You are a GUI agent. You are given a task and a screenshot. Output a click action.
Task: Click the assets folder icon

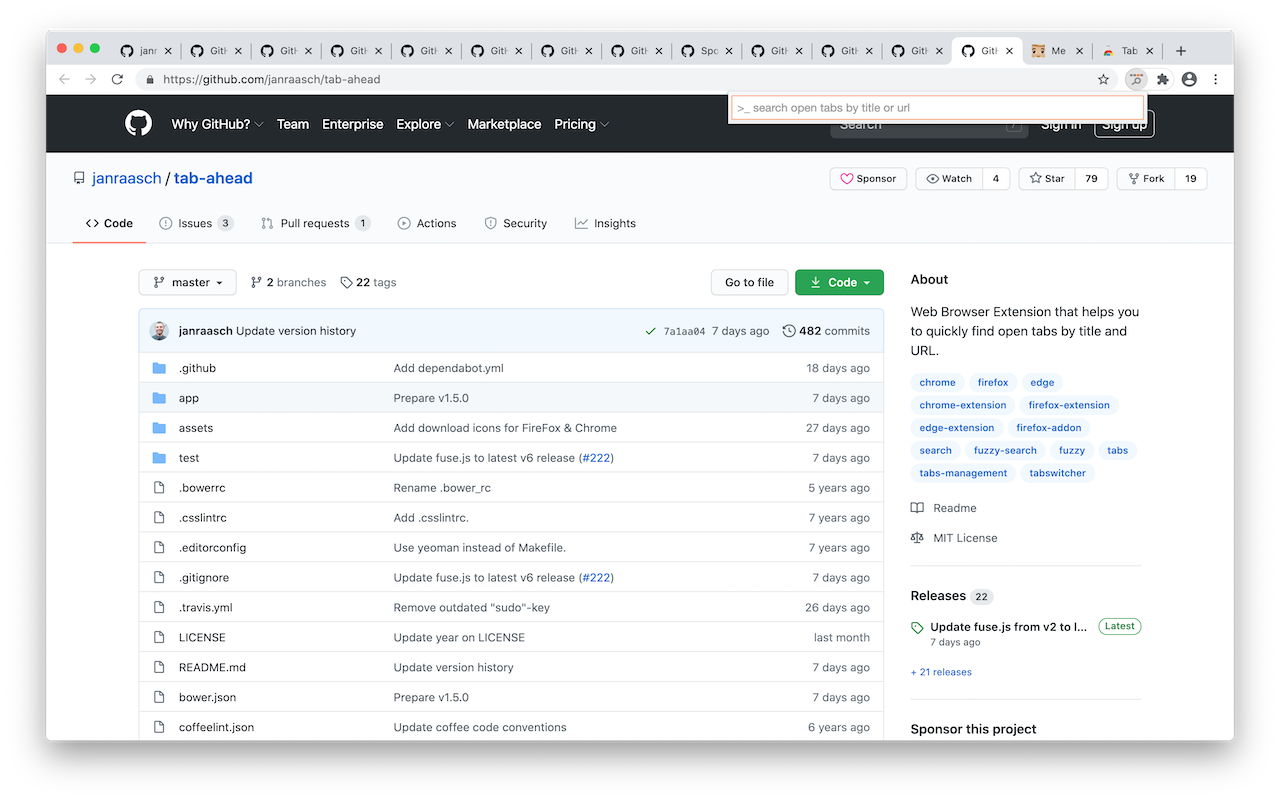point(159,428)
